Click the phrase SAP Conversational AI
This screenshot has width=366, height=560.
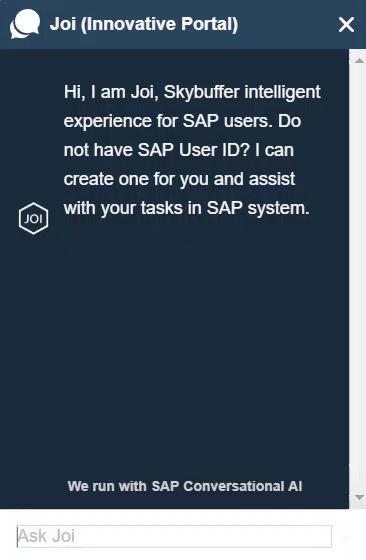tap(227, 486)
